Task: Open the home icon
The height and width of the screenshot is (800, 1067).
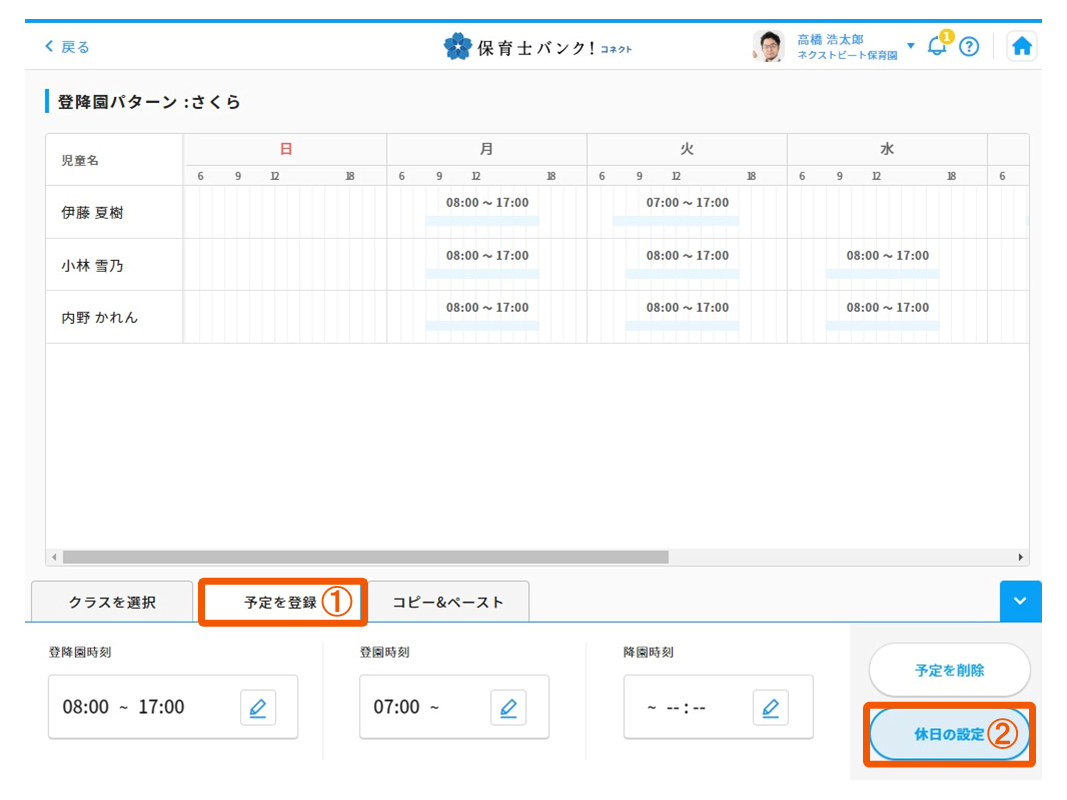Action: [1022, 45]
